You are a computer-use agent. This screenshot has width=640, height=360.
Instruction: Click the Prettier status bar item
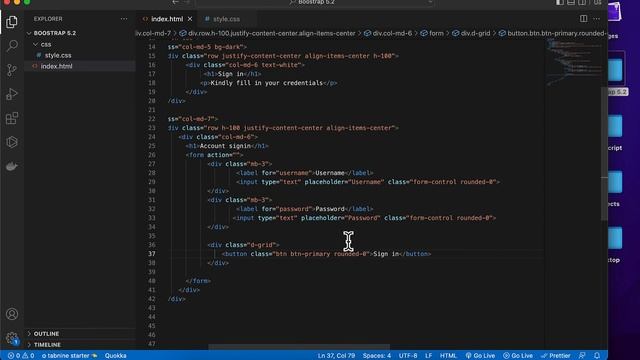556,356
